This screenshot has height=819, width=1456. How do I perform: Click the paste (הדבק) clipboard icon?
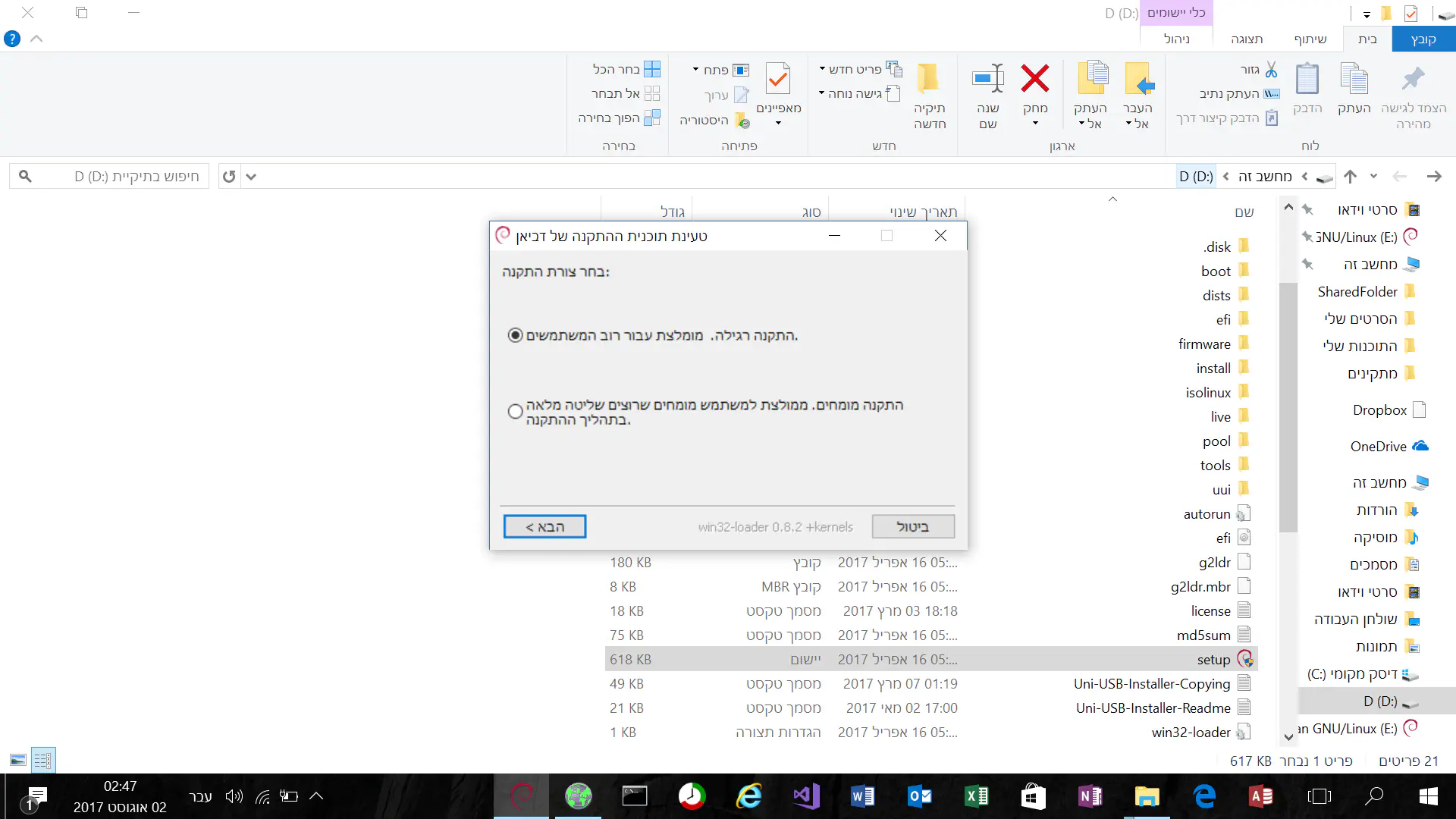point(1307,79)
